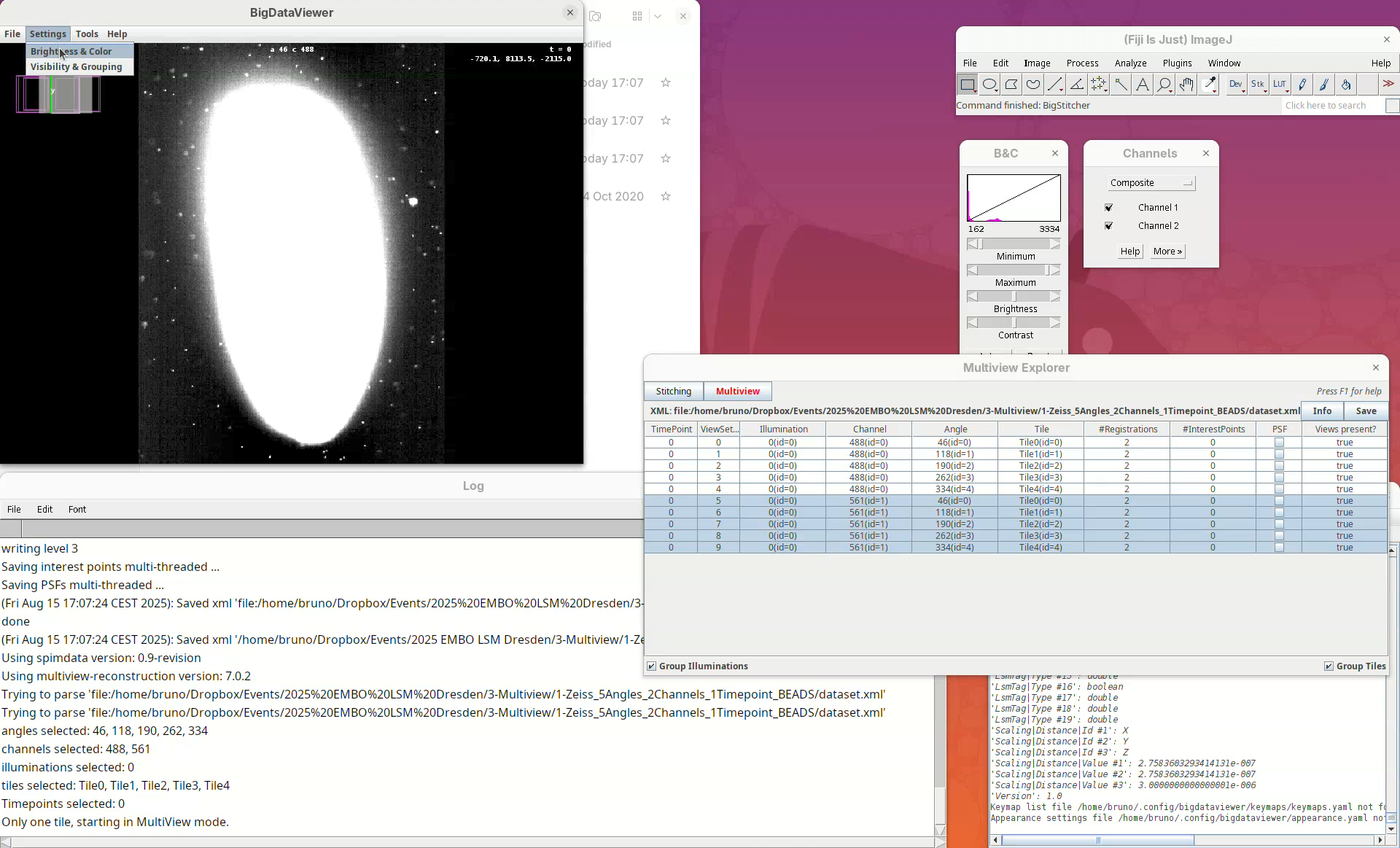Select the Flood Fill tool
The image size is (1400, 848).
1346,85
